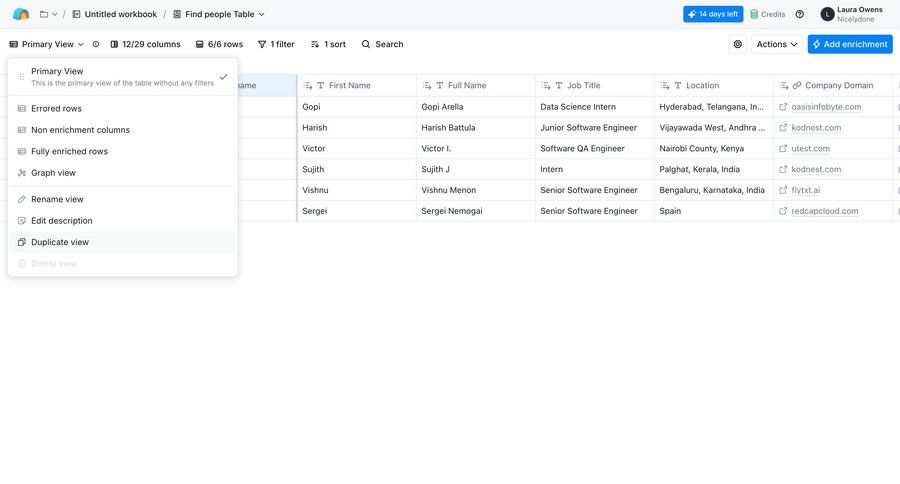900x484 pixels.
Task: Open the folder icon in breadcrumb
Action: pos(44,14)
